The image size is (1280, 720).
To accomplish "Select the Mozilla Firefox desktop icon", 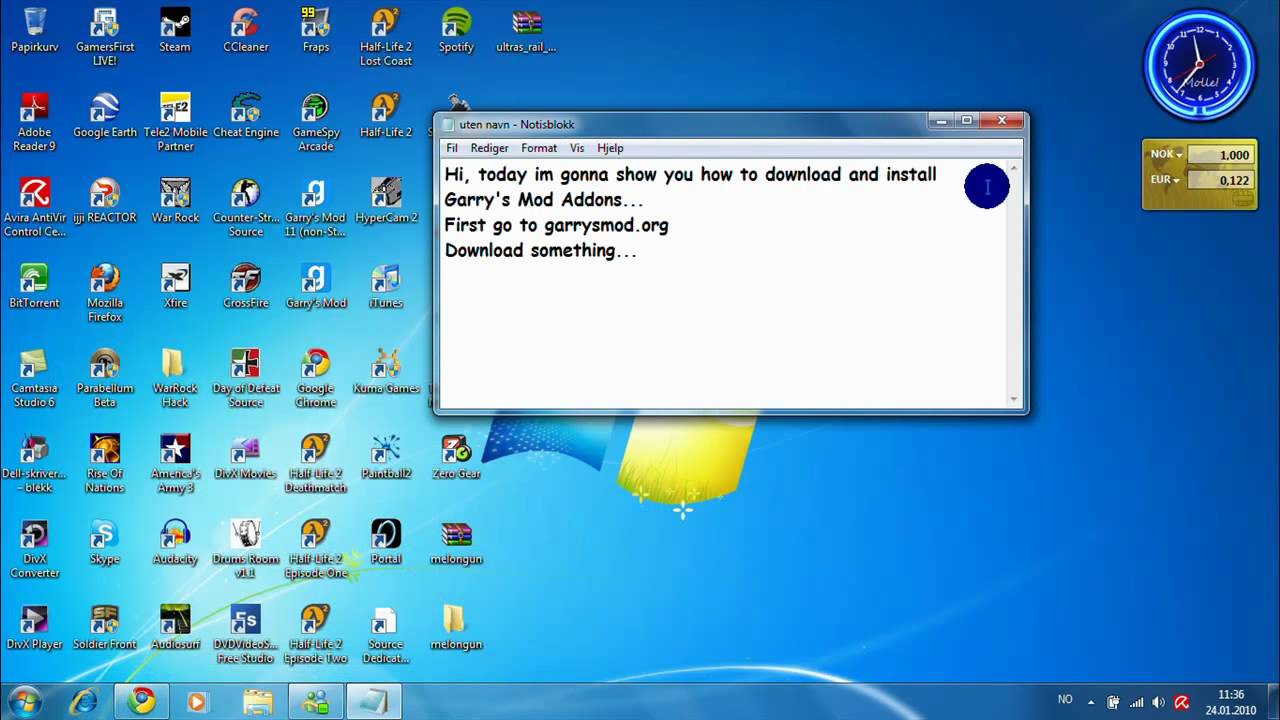I will pyautogui.click(x=105, y=293).
